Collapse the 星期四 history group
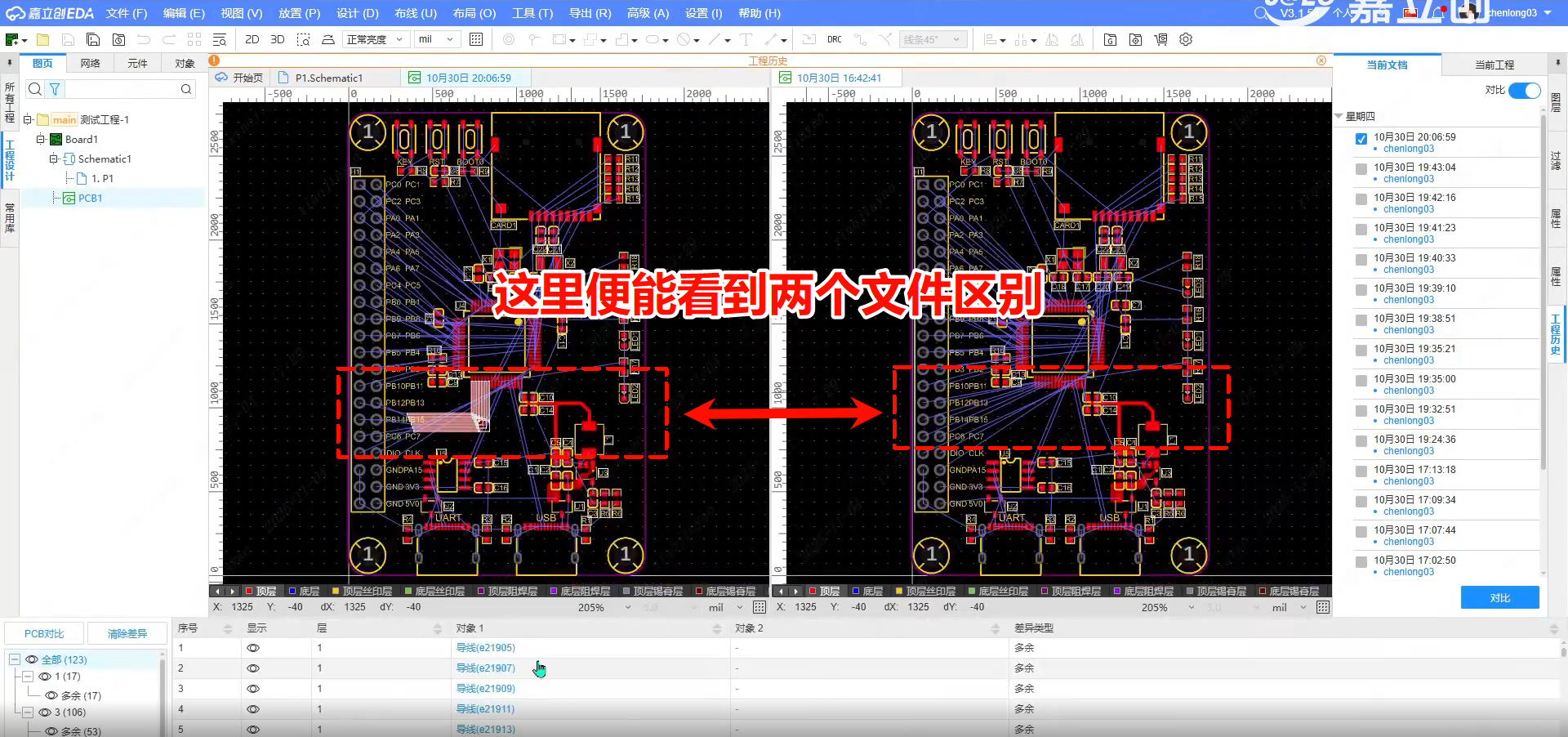This screenshot has height=737, width=1568. point(1339,116)
